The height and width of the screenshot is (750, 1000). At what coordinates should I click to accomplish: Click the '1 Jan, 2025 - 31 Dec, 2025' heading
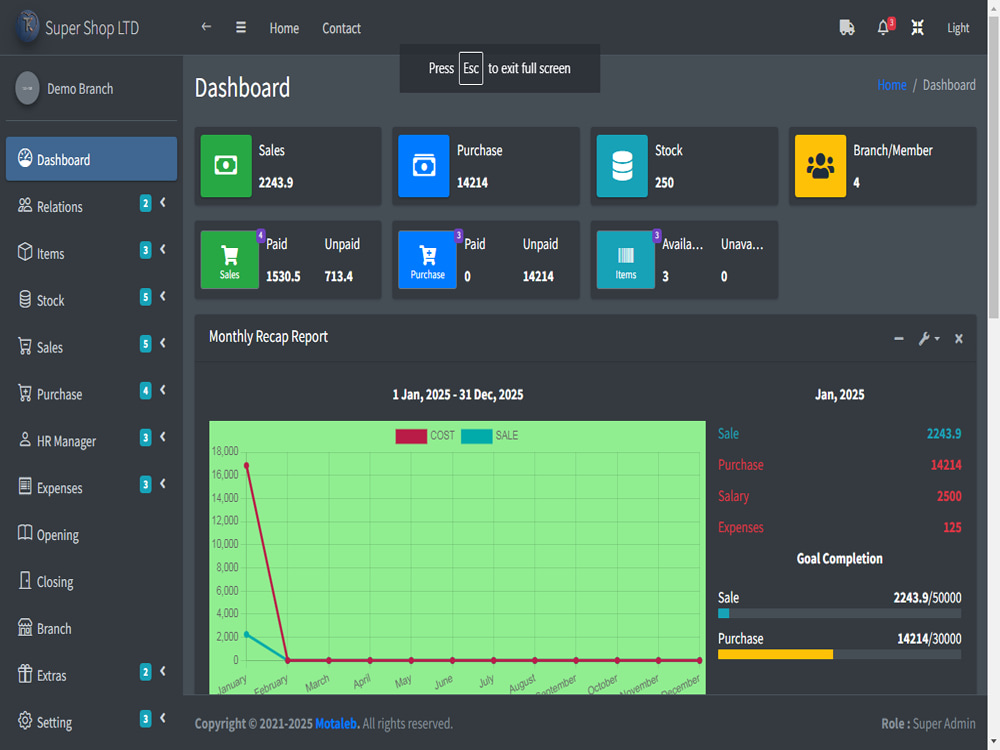tap(458, 395)
